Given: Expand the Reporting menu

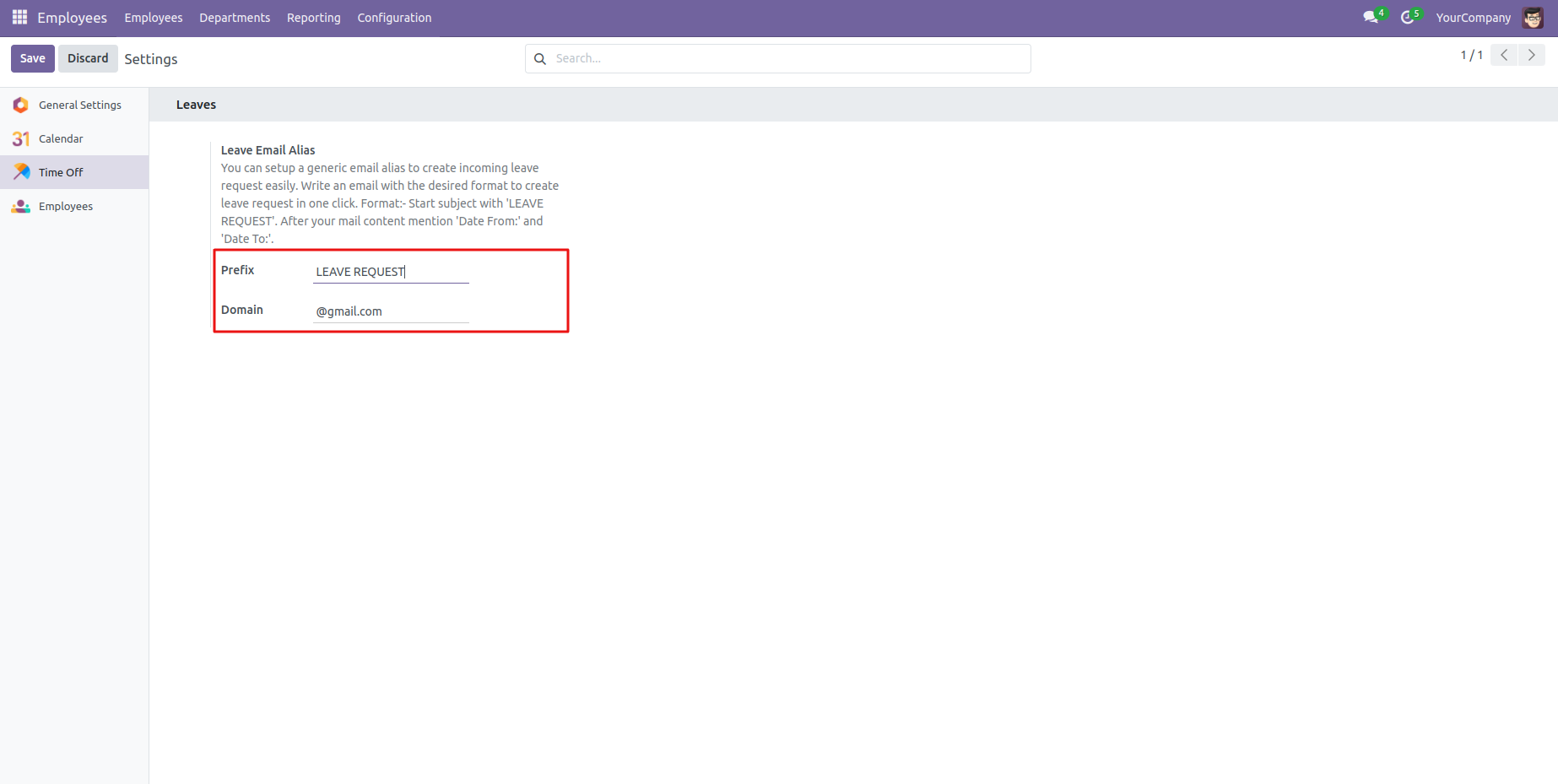Looking at the screenshot, I should (313, 18).
